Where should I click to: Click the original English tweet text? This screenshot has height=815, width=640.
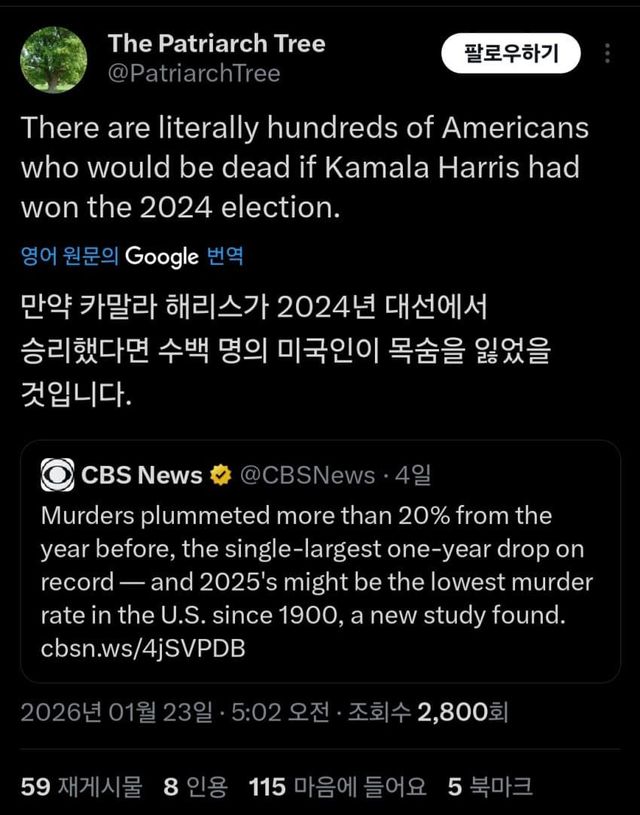[304, 167]
